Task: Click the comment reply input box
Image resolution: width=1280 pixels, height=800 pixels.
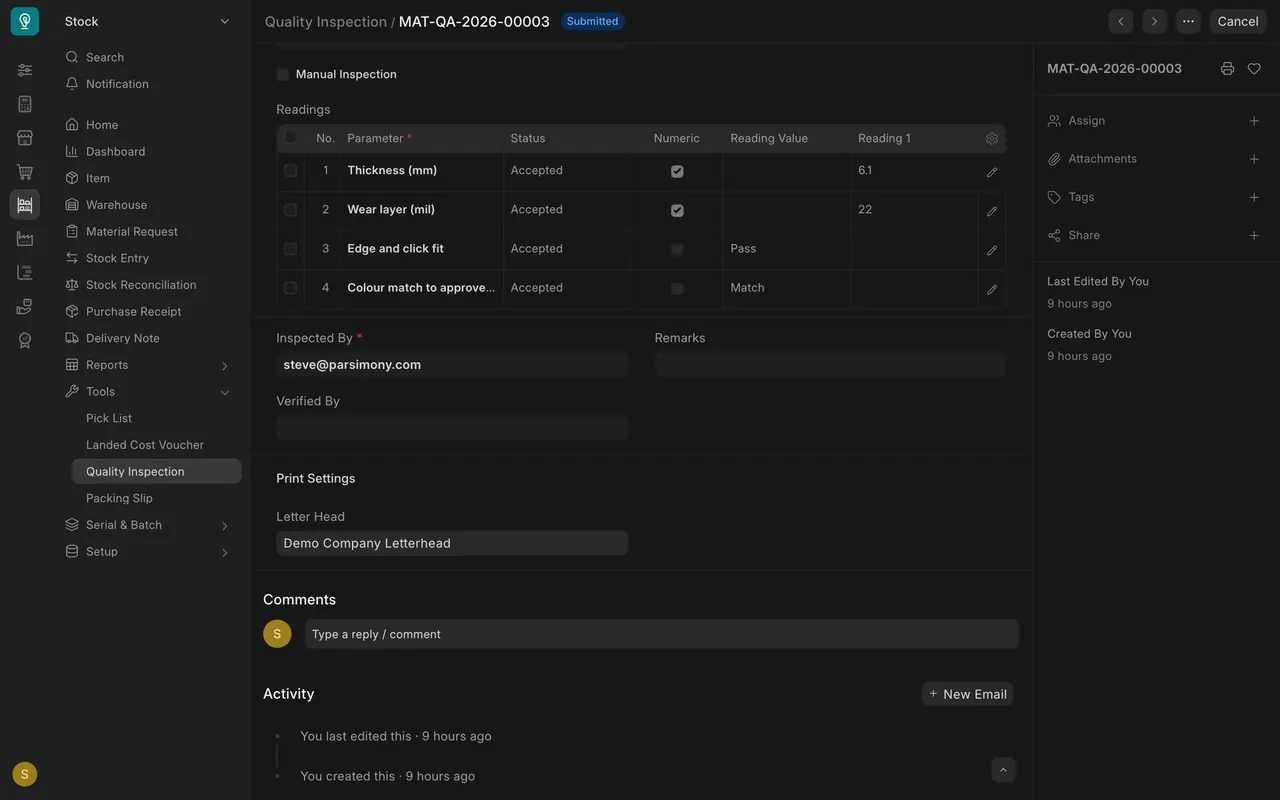Action: click(x=662, y=634)
